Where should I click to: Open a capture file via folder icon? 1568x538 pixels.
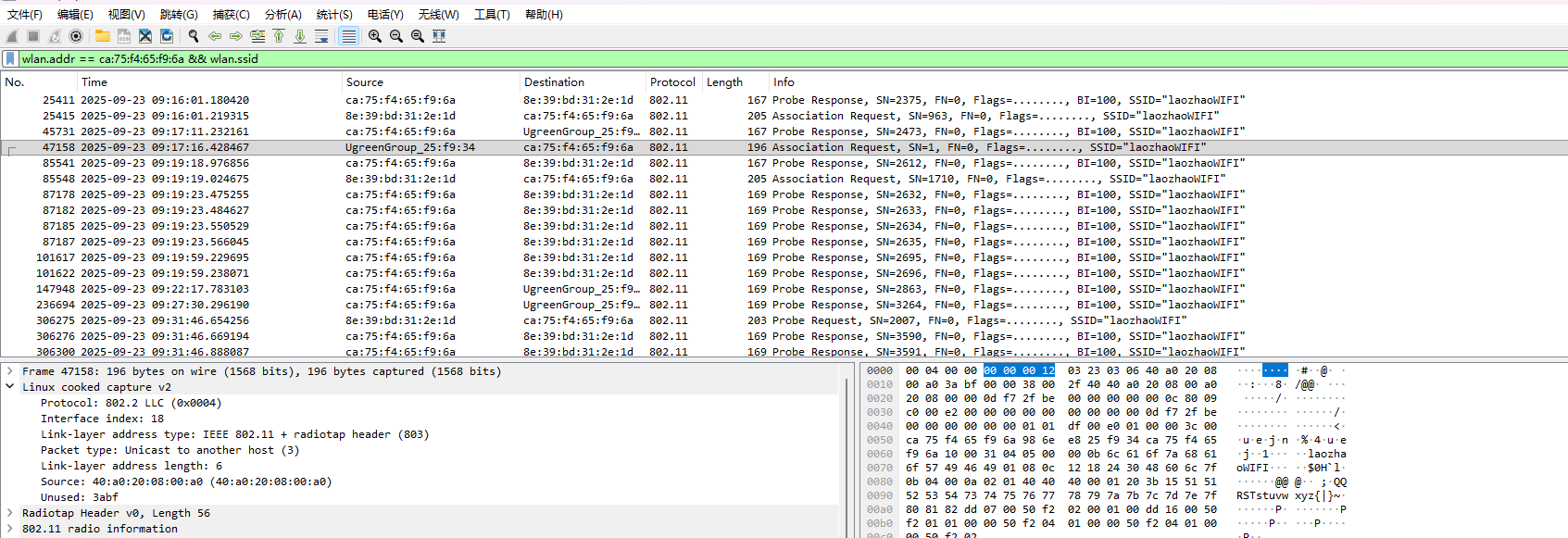(103, 36)
